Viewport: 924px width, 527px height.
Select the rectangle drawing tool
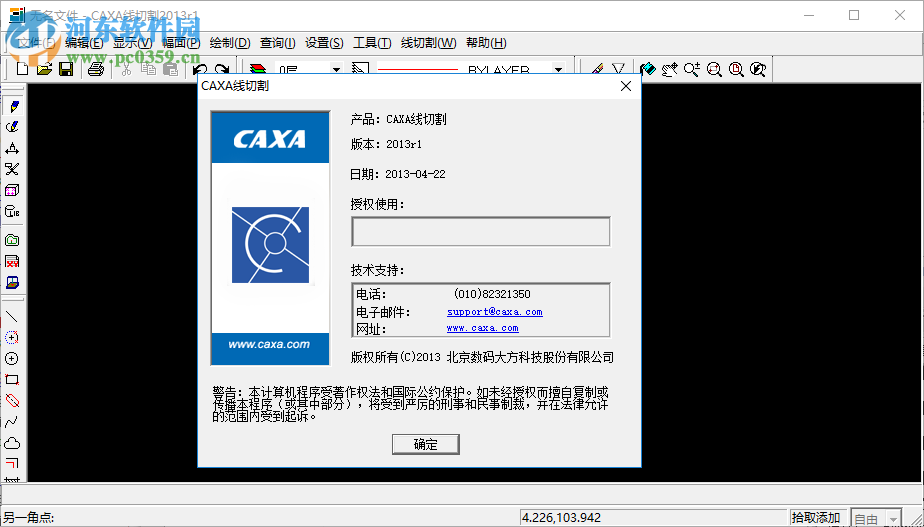(12, 380)
